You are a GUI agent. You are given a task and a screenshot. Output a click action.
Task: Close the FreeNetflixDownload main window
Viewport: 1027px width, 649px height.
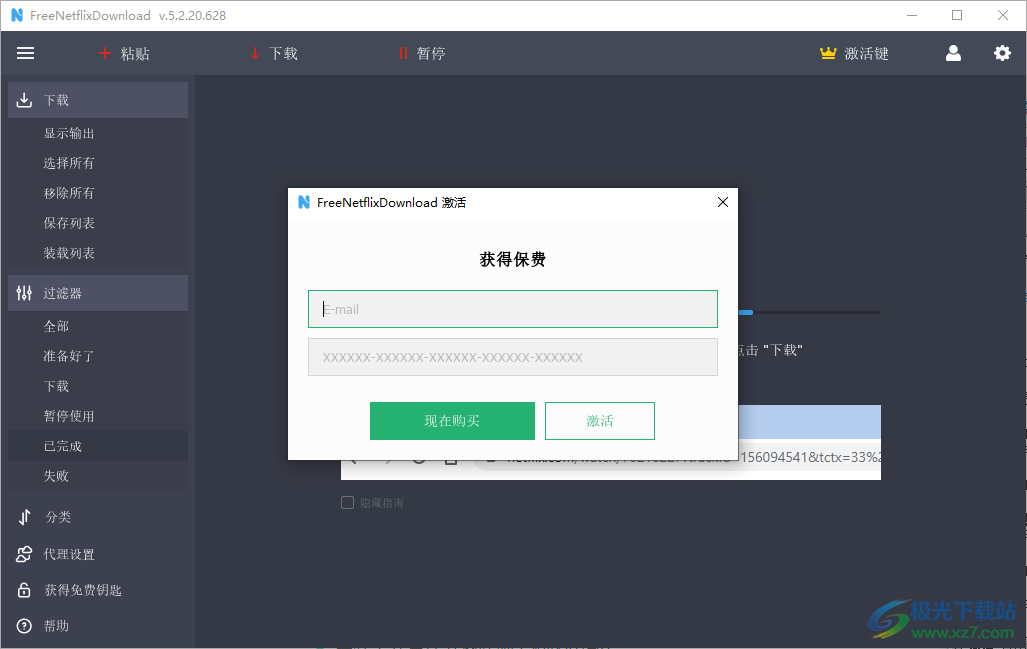(x=1003, y=15)
